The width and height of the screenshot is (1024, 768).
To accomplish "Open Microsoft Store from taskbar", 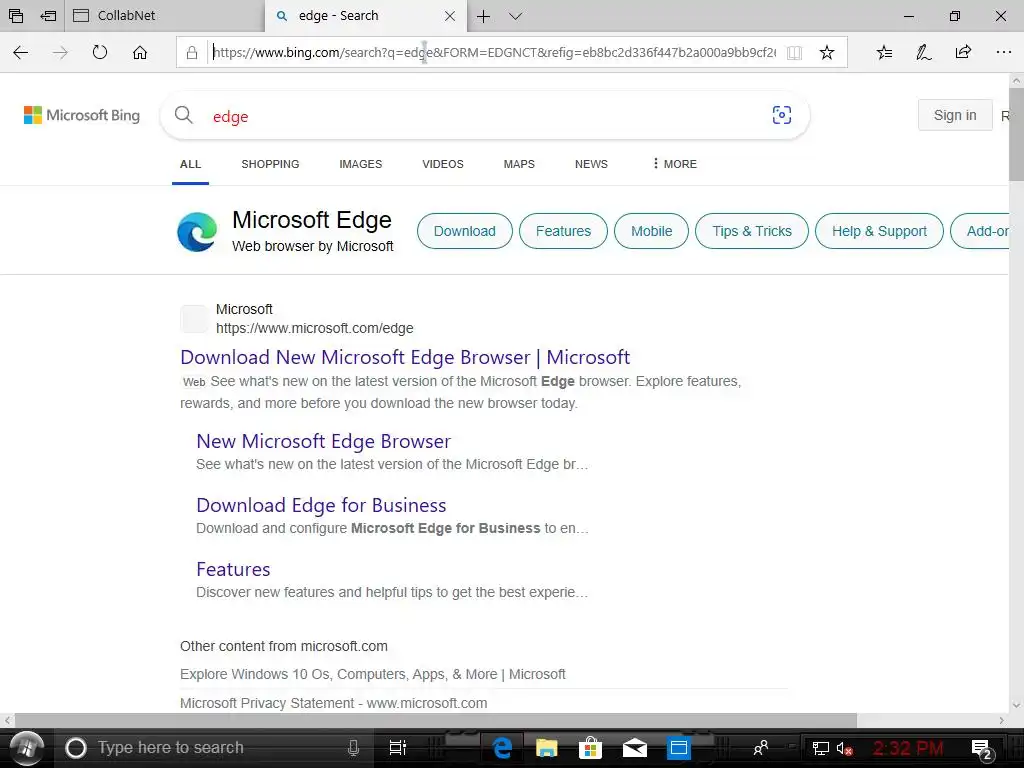I will [x=590, y=748].
